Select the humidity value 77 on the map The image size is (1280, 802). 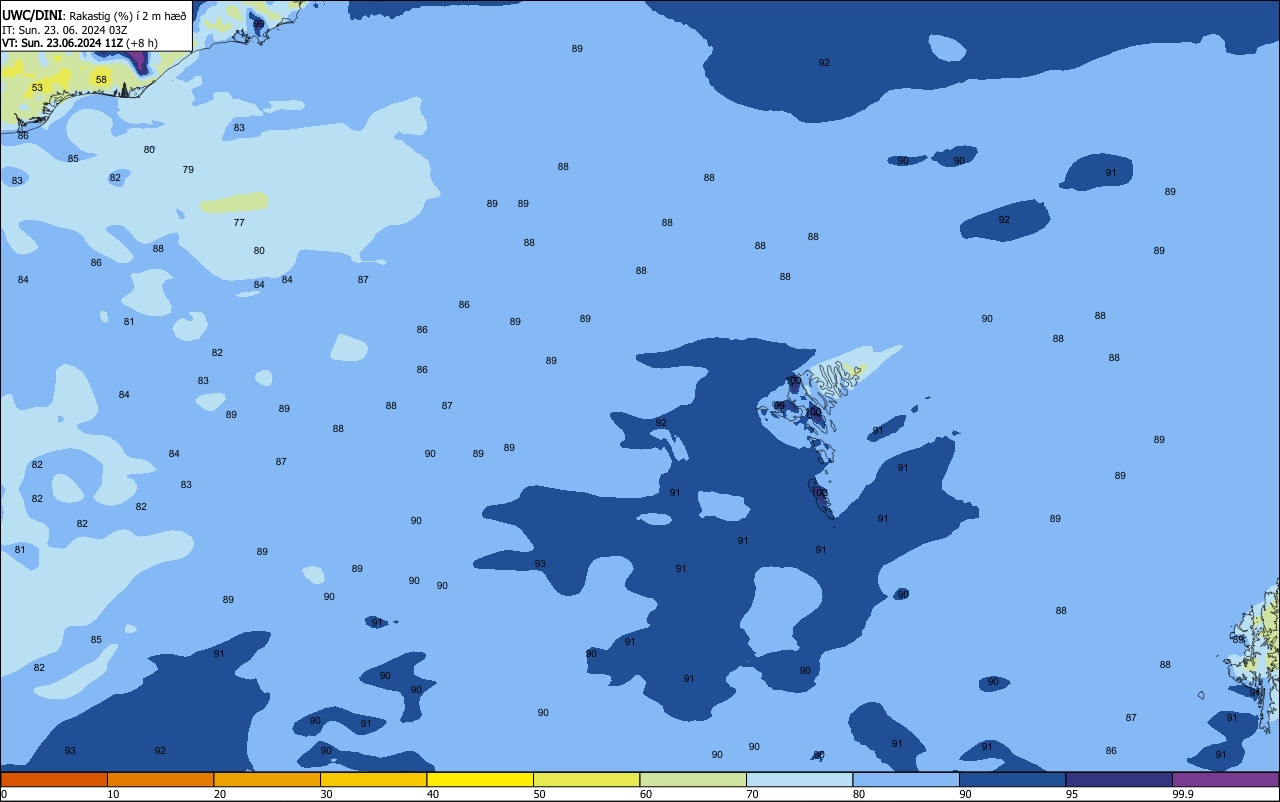tap(239, 223)
